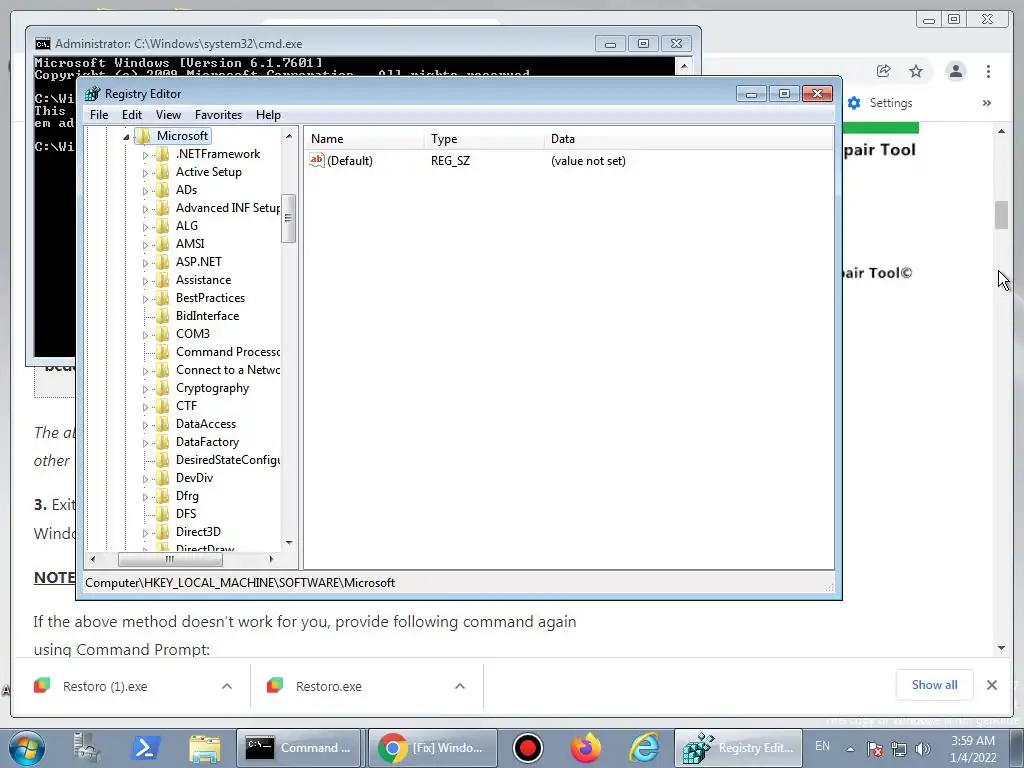Image resolution: width=1024 pixels, height=768 pixels.
Task: Launch PowerShell from the taskbar
Action: tap(144, 748)
